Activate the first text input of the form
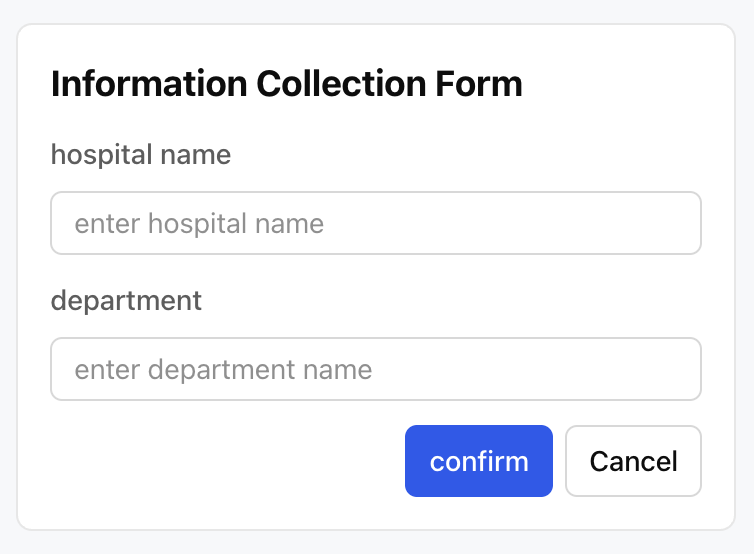 (376, 223)
